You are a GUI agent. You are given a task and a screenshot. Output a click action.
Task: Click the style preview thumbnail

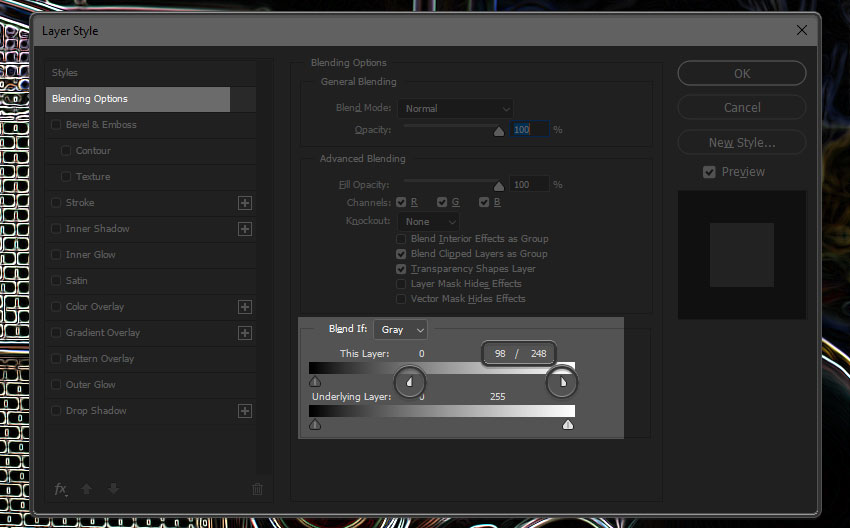[x=742, y=255]
